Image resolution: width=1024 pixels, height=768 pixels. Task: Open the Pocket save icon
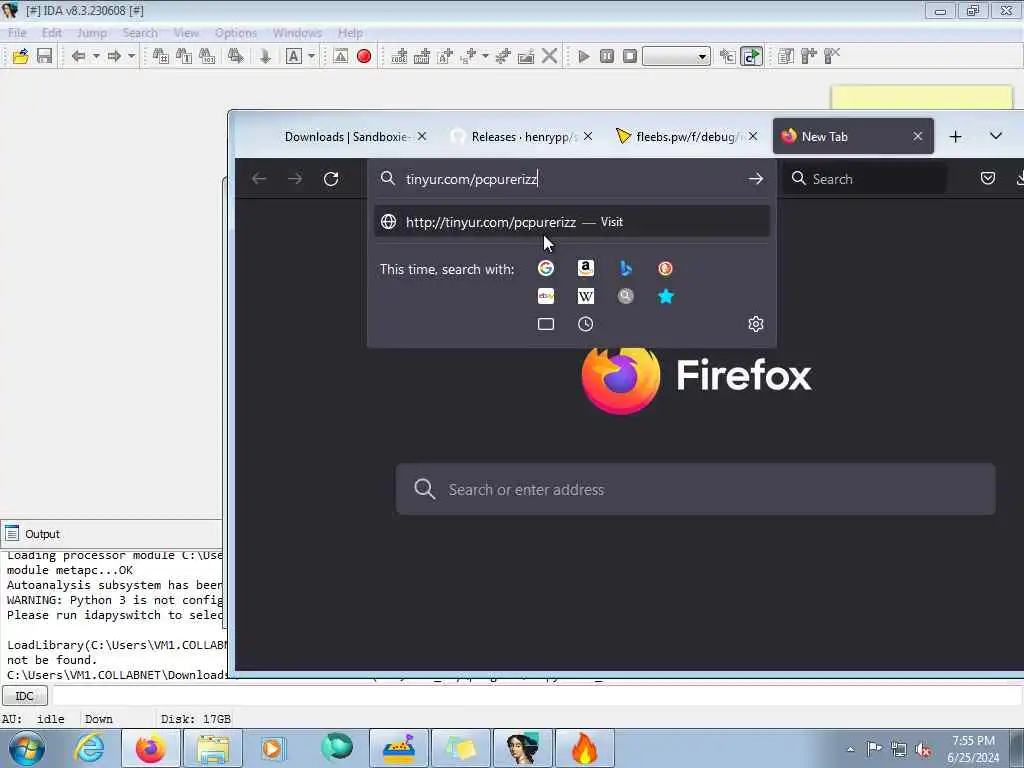(x=987, y=178)
